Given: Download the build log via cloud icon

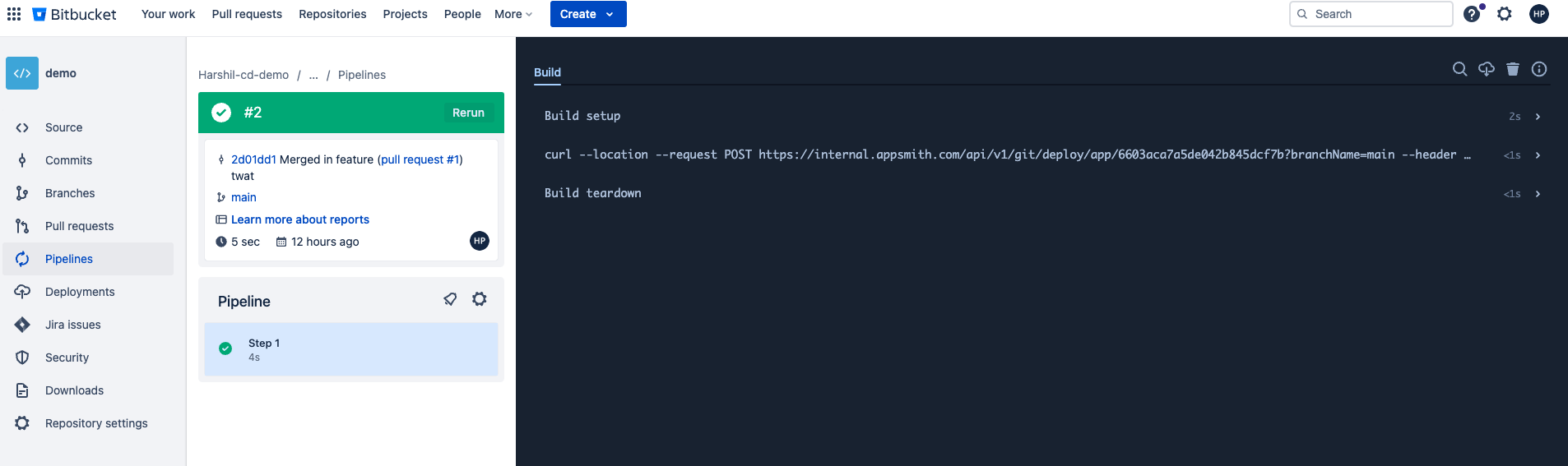Looking at the screenshot, I should tap(1486, 69).
